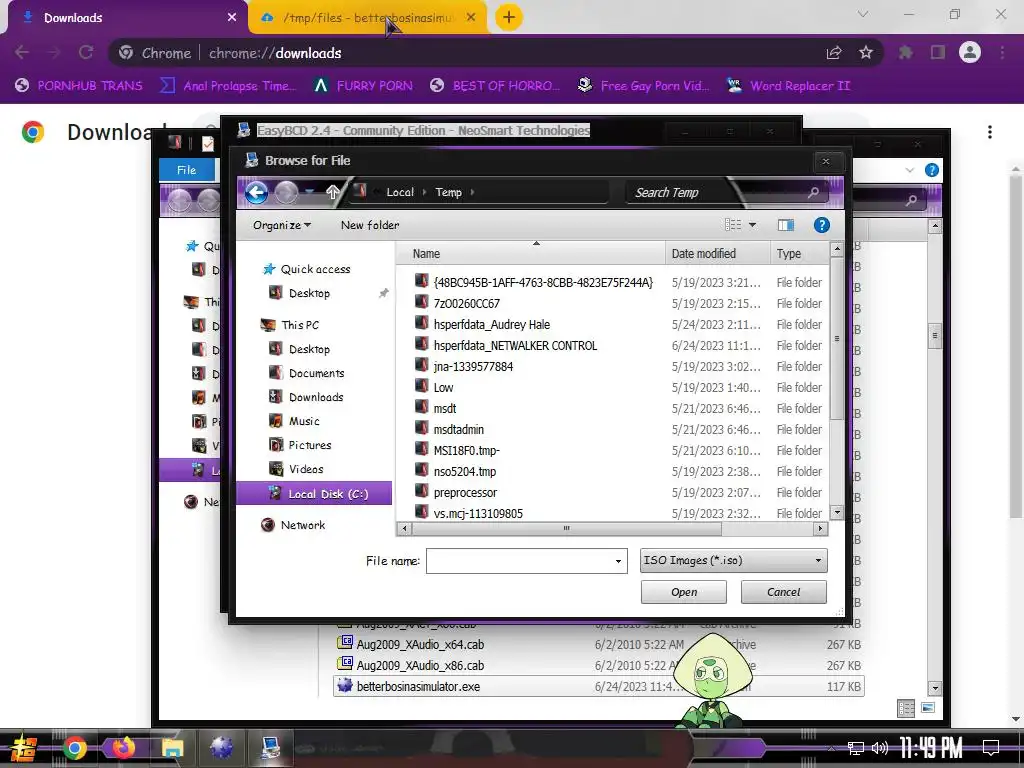Select Desktop under This PC
Image resolution: width=1024 pixels, height=768 pixels.
click(309, 349)
